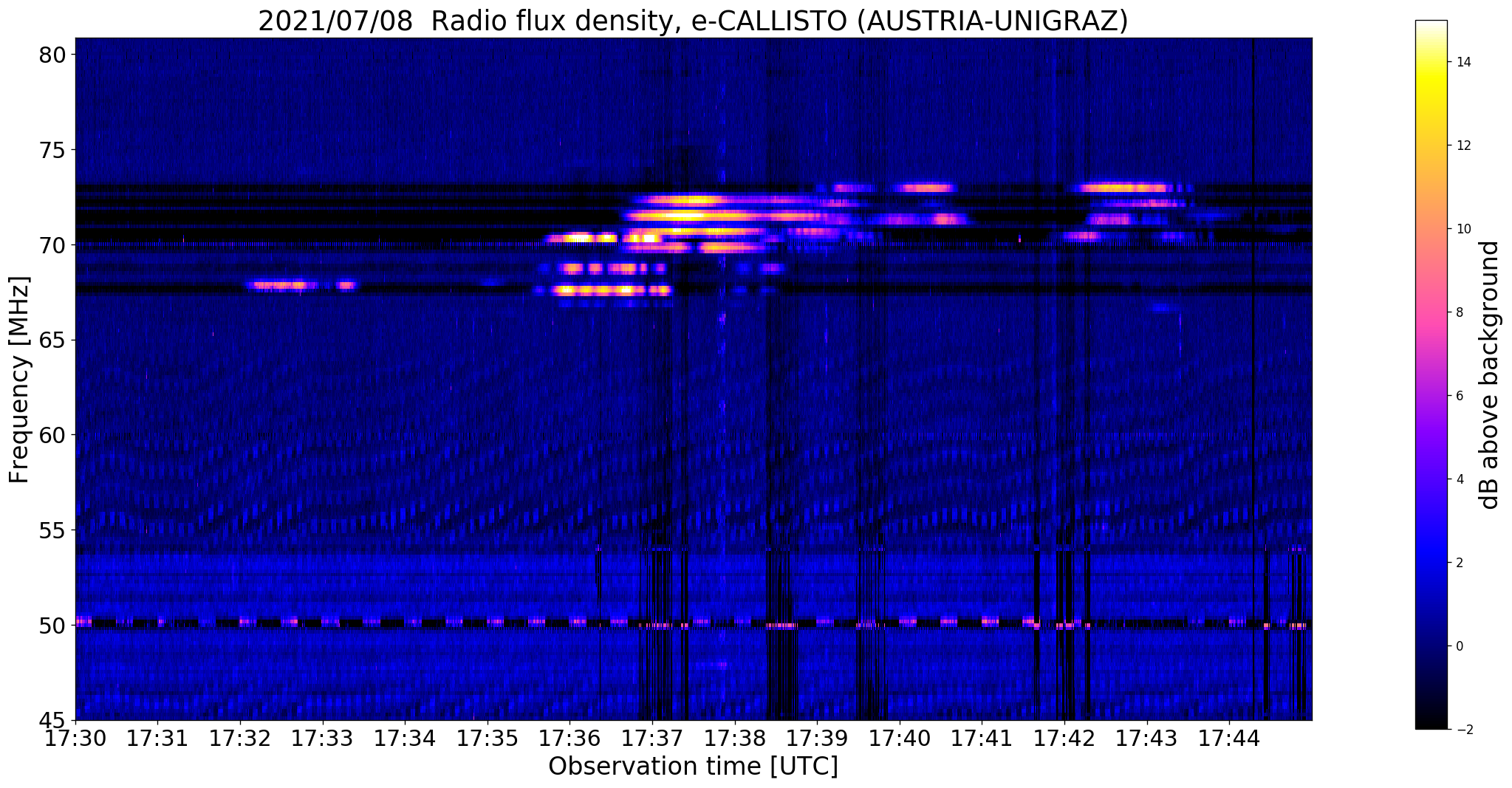Image resolution: width=1512 pixels, height=788 pixels.
Task: Click the 60 MHz frequency tick label
Action: pyautogui.click(x=52, y=435)
